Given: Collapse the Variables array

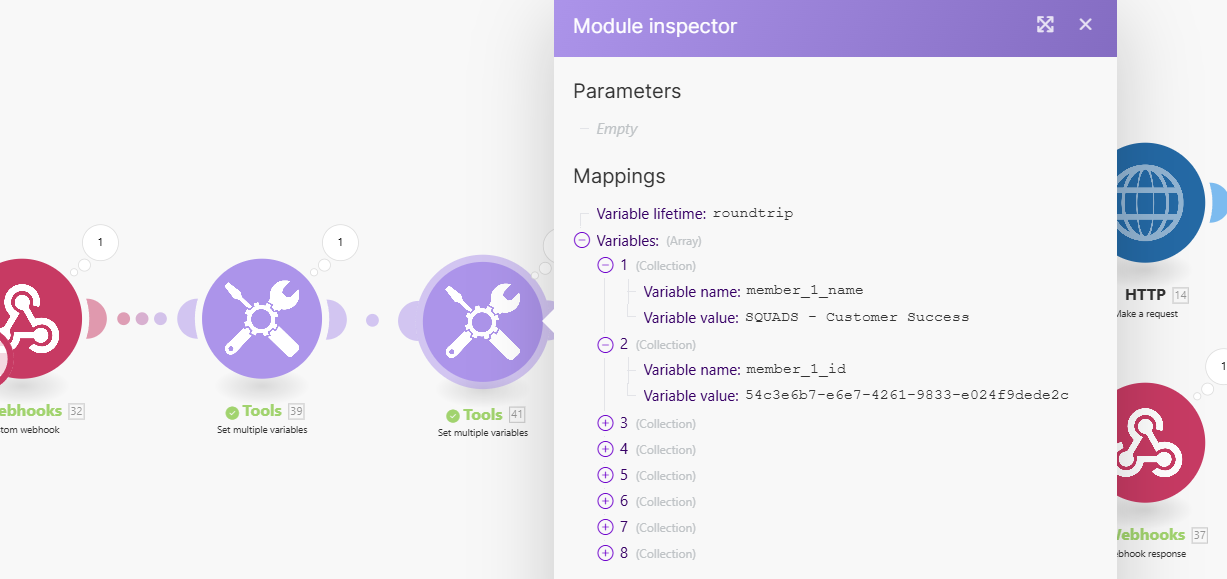Looking at the screenshot, I should point(582,240).
